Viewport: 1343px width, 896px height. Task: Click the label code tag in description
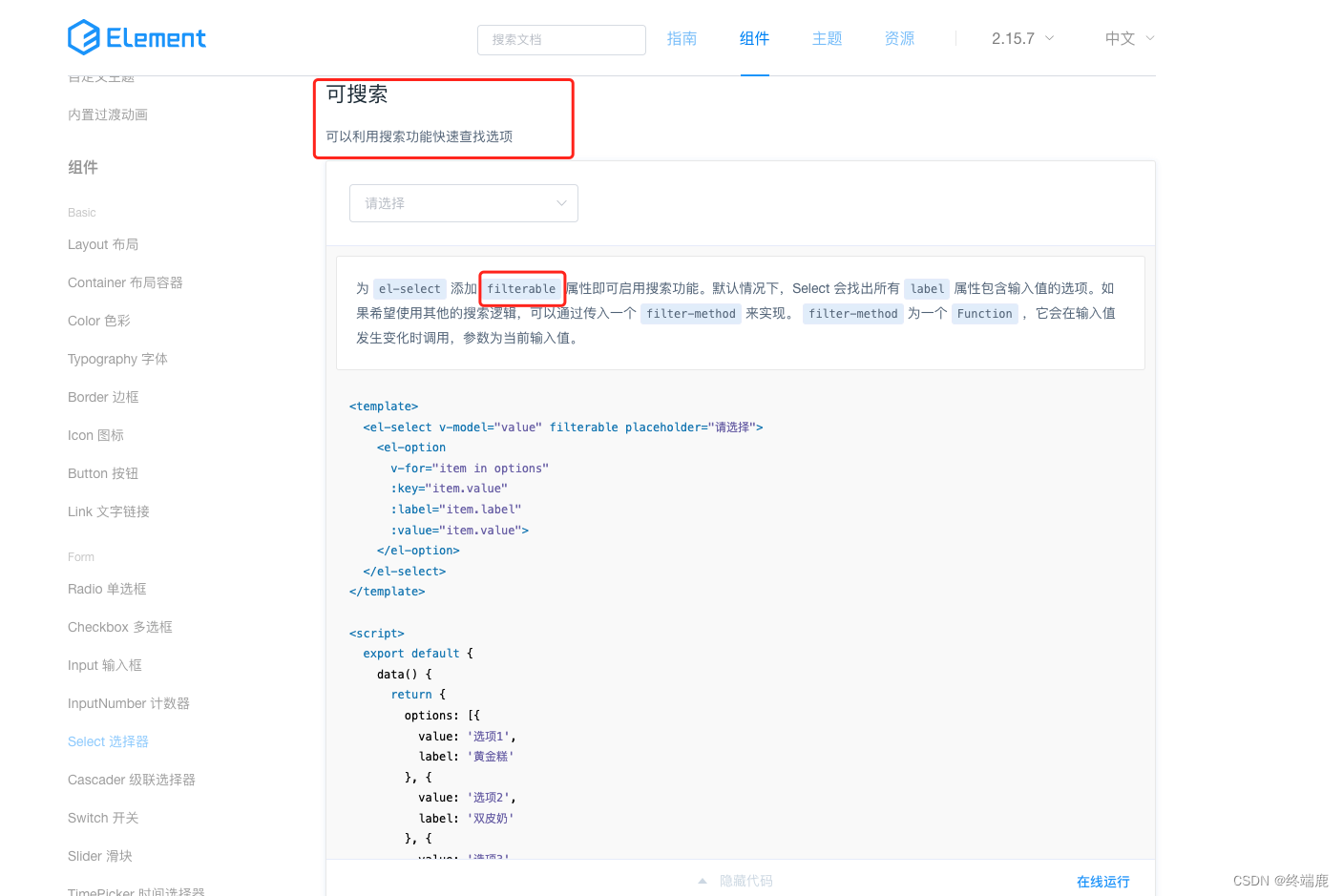[x=927, y=288]
